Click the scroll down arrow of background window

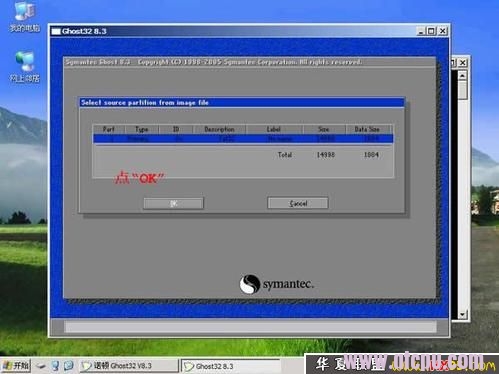coord(462,314)
